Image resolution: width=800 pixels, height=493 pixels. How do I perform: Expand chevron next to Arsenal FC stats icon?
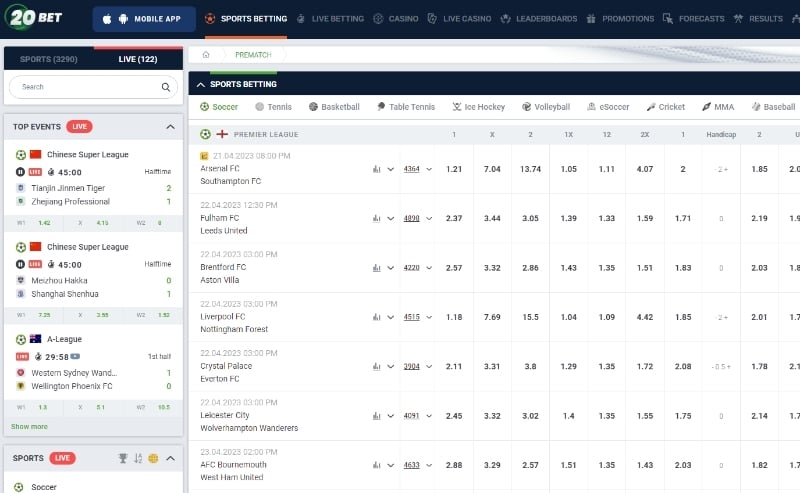[391, 169]
